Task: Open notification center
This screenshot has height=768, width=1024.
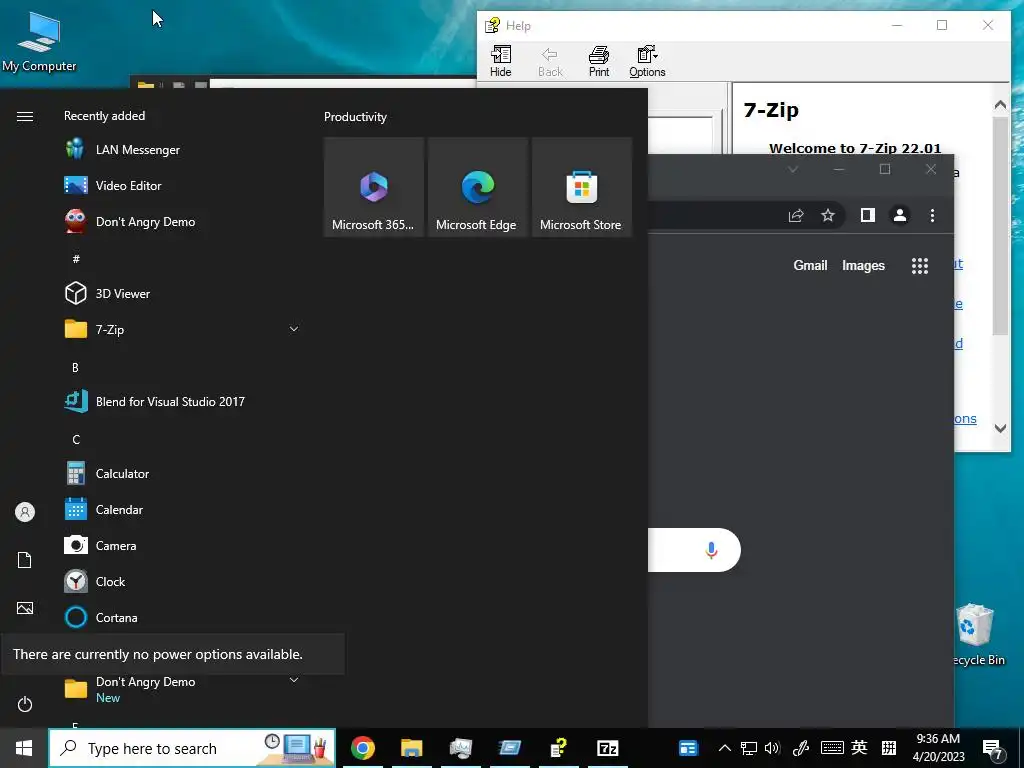Action: (993, 749)
